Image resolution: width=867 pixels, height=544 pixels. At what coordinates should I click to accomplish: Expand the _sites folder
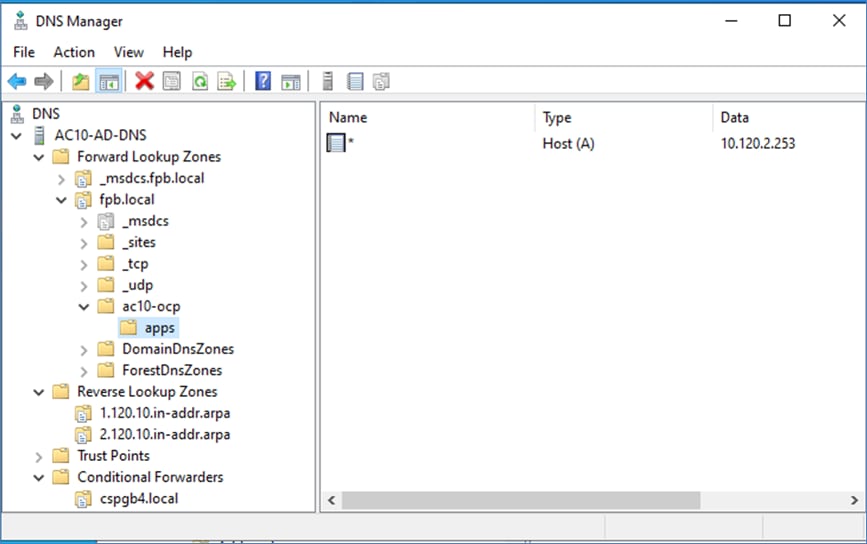(84, 243)
